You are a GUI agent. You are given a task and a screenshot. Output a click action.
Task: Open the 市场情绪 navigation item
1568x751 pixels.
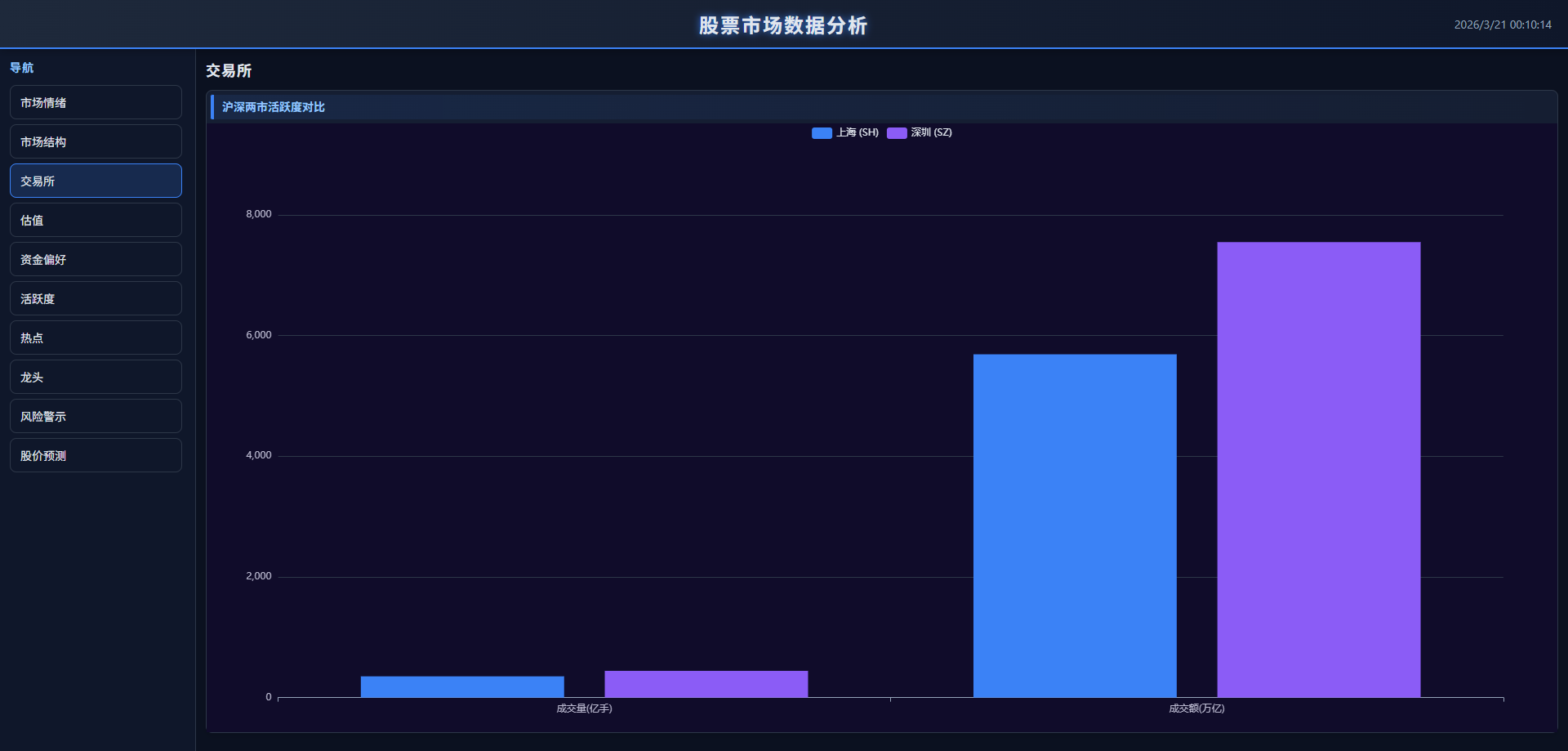pyautogui.click(x=96, y=103)
